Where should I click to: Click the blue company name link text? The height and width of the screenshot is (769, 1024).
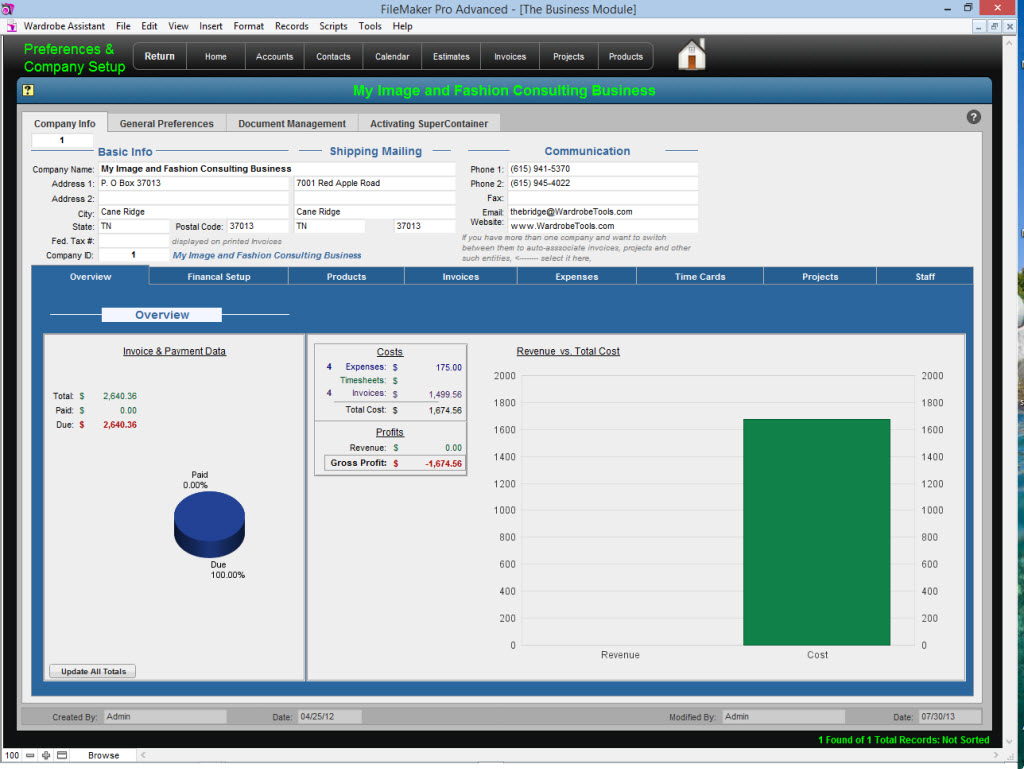pos(266,255)
